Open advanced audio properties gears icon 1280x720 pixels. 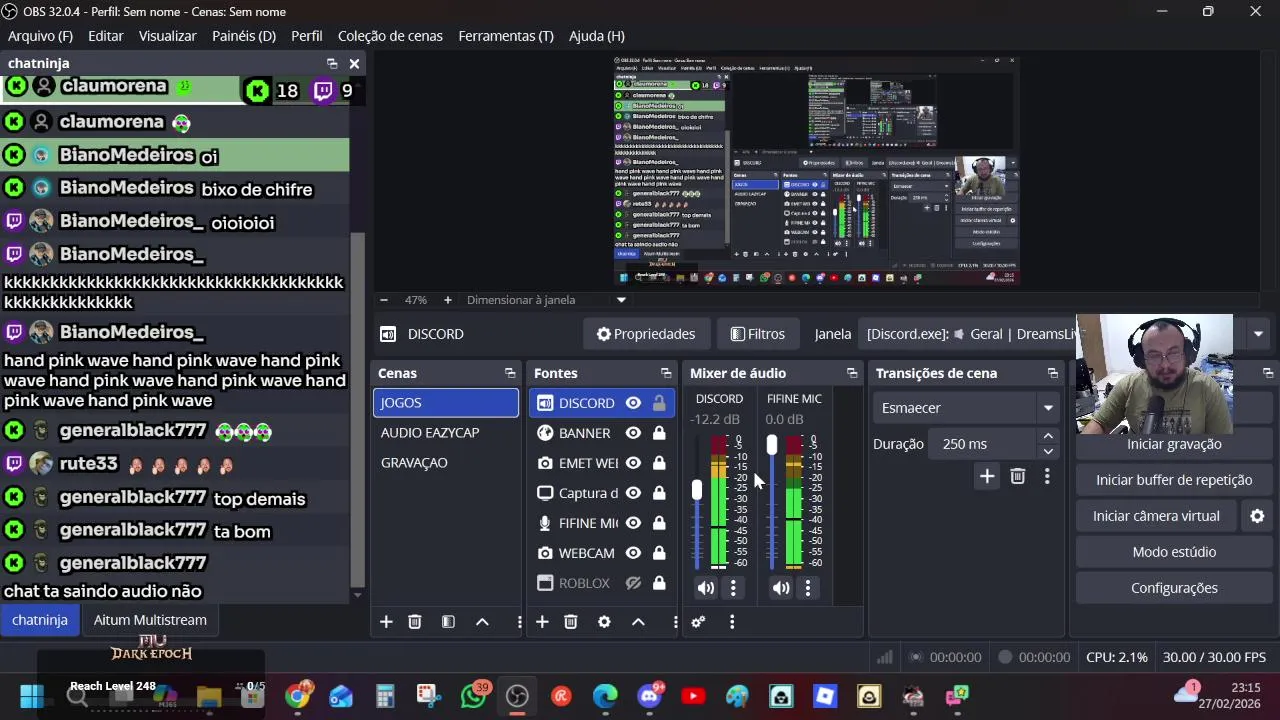698,622
